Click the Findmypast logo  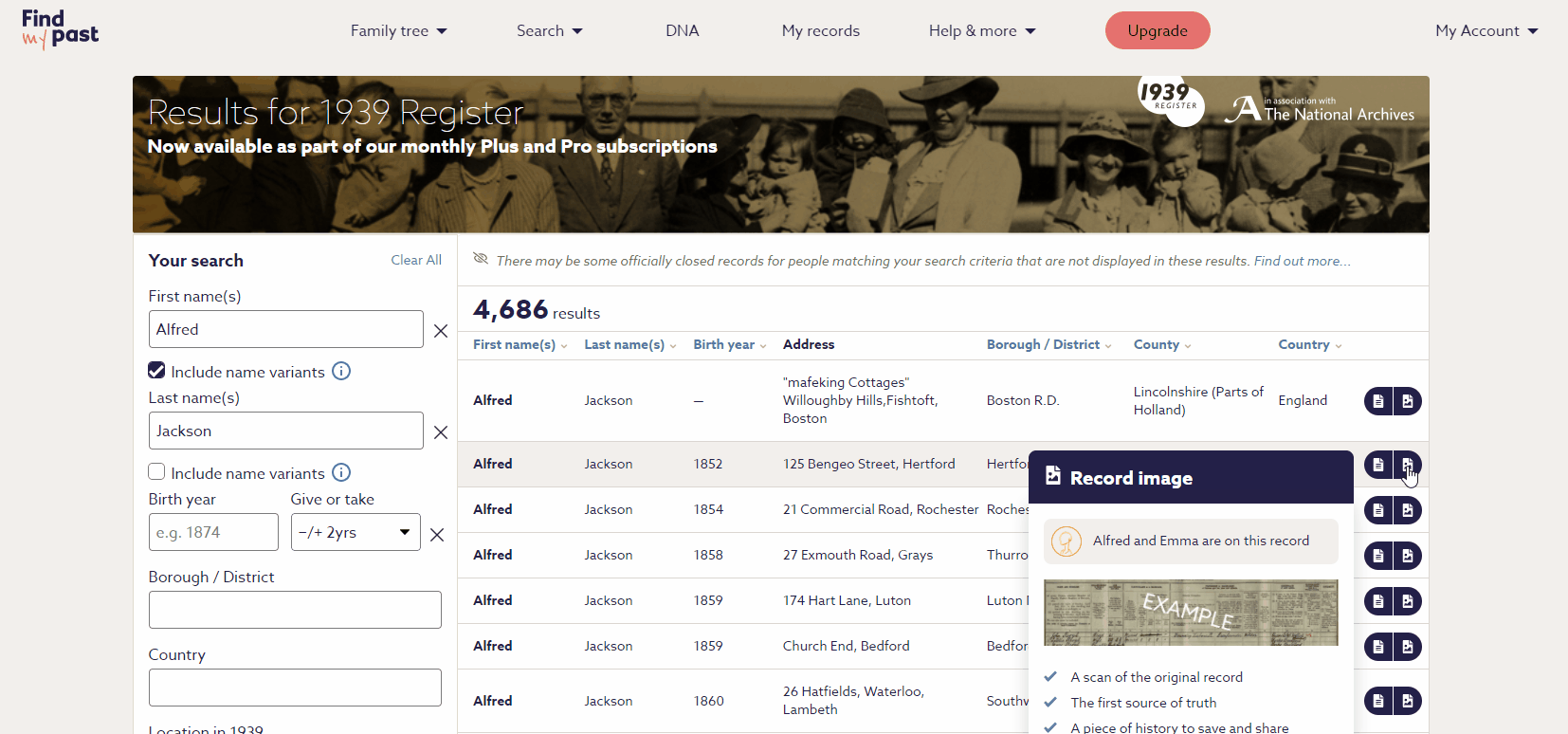coord(60,30)
